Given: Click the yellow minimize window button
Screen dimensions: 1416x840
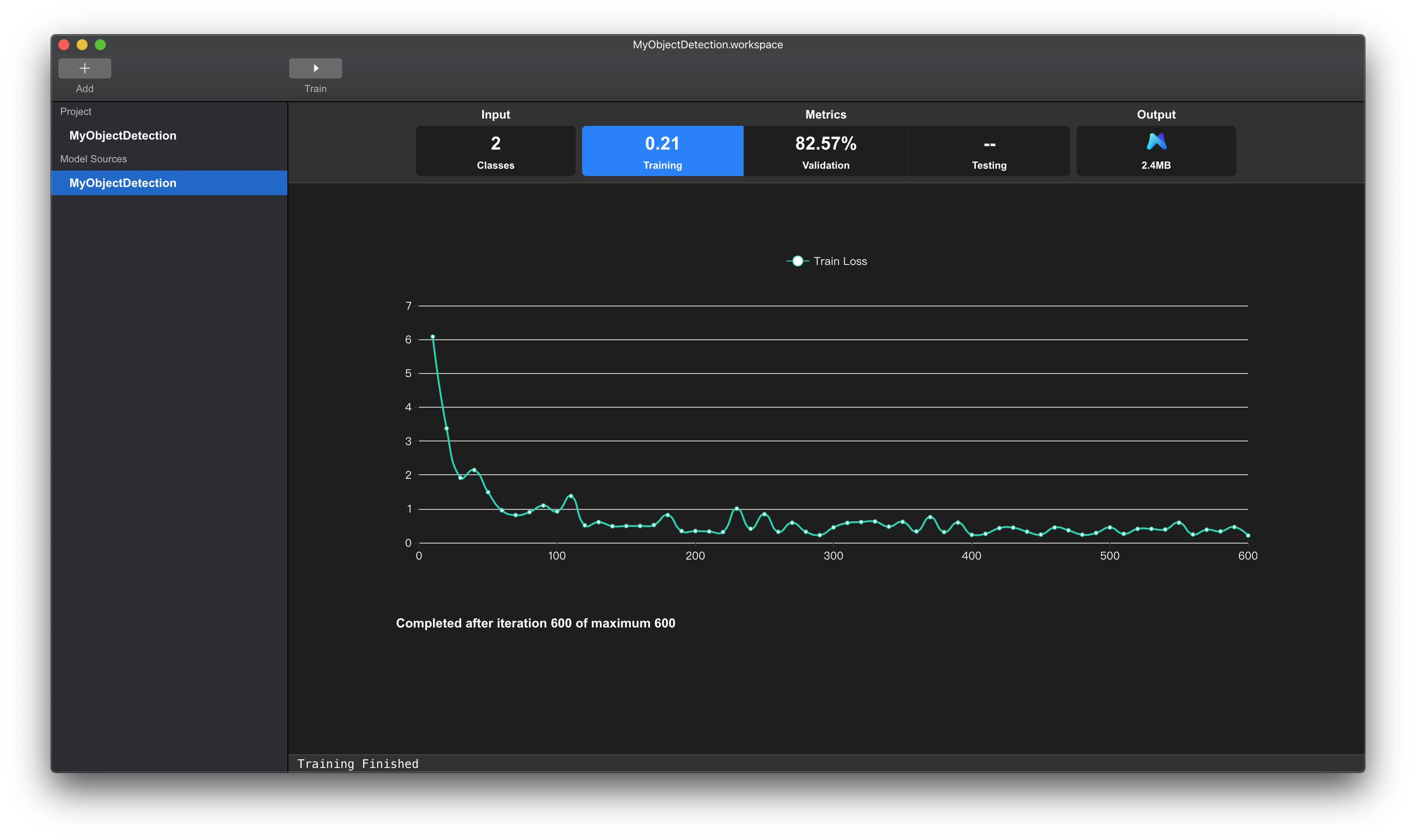Looking at the screenshot, I should (x=82, y=45).
